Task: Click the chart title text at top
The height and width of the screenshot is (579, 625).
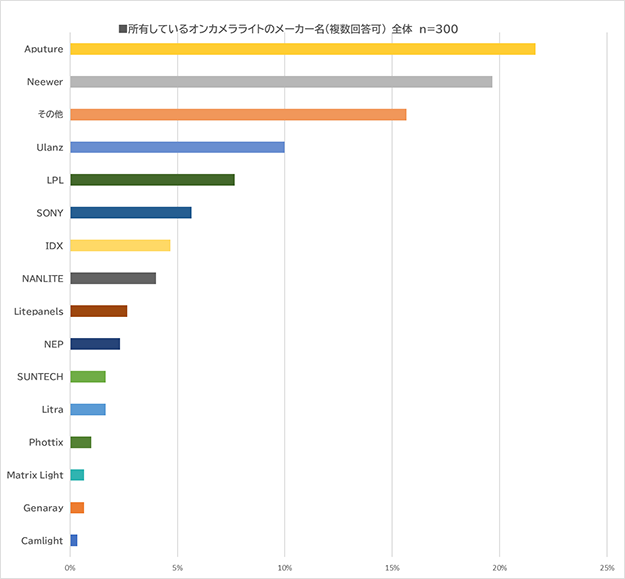Action: pyautogui.click(x=288, y=28)
